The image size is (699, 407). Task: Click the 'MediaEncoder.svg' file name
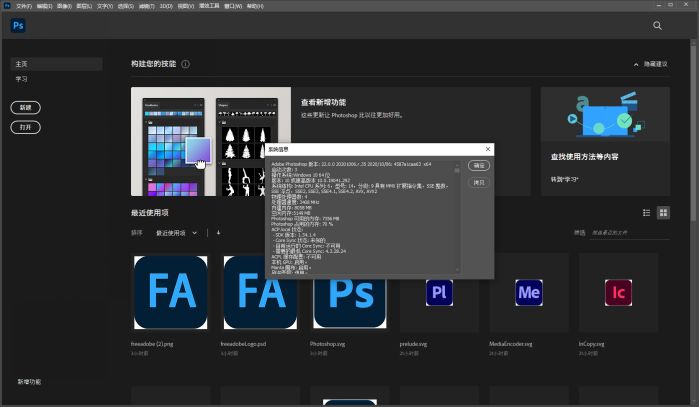510,344
